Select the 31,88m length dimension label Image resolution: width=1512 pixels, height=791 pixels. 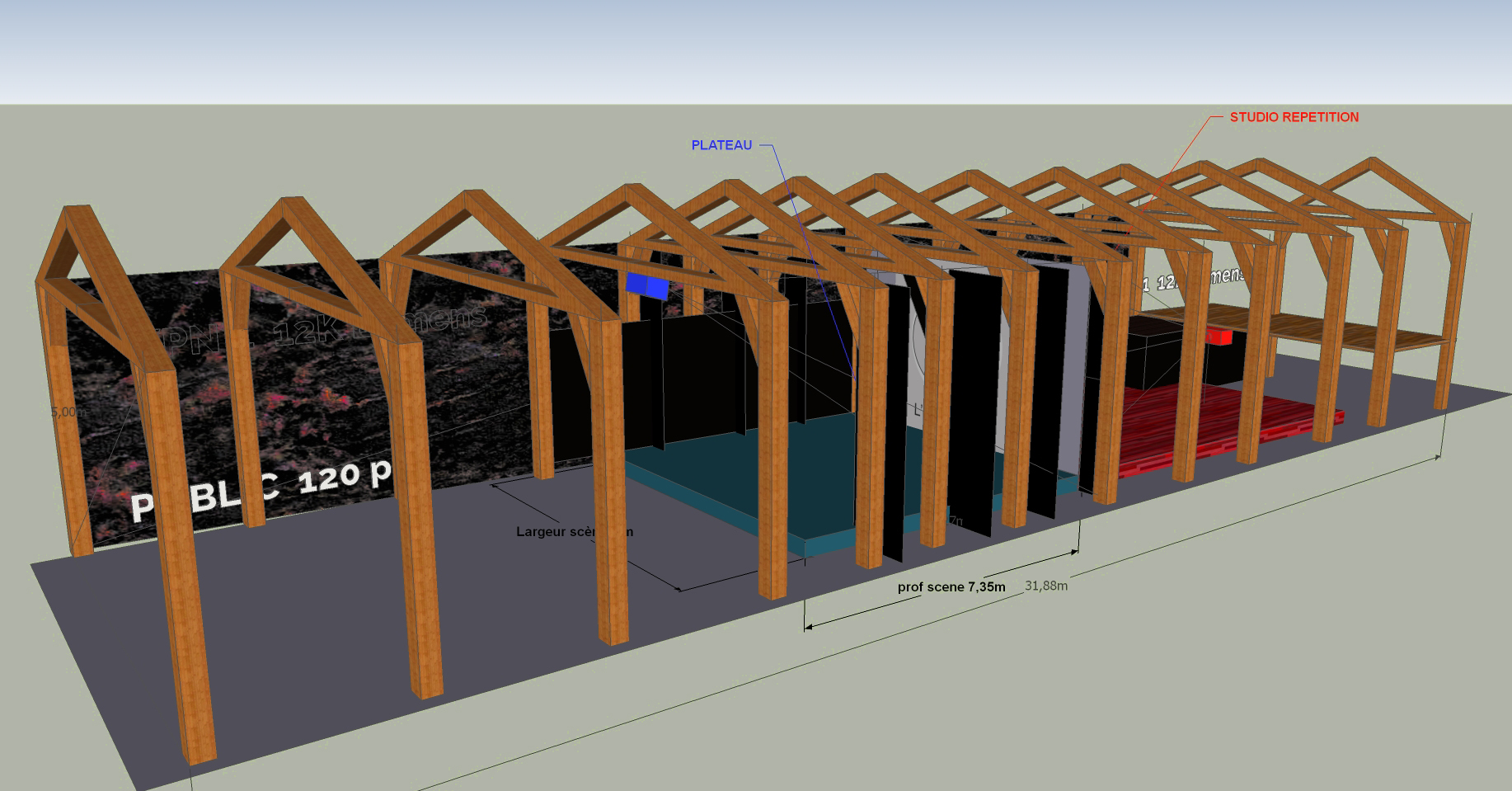point(1045,586)
